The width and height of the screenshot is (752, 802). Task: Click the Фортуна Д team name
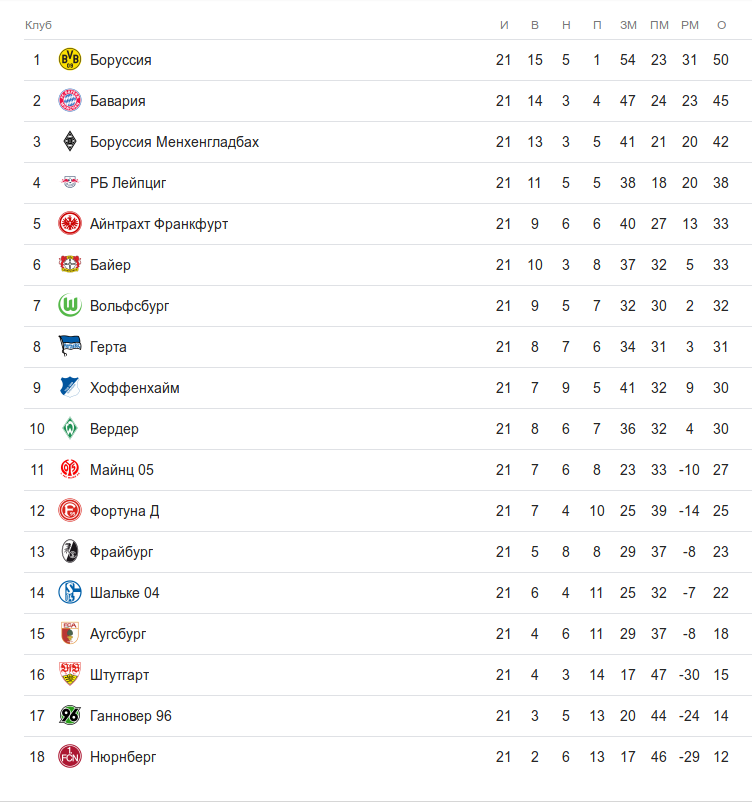125,511
